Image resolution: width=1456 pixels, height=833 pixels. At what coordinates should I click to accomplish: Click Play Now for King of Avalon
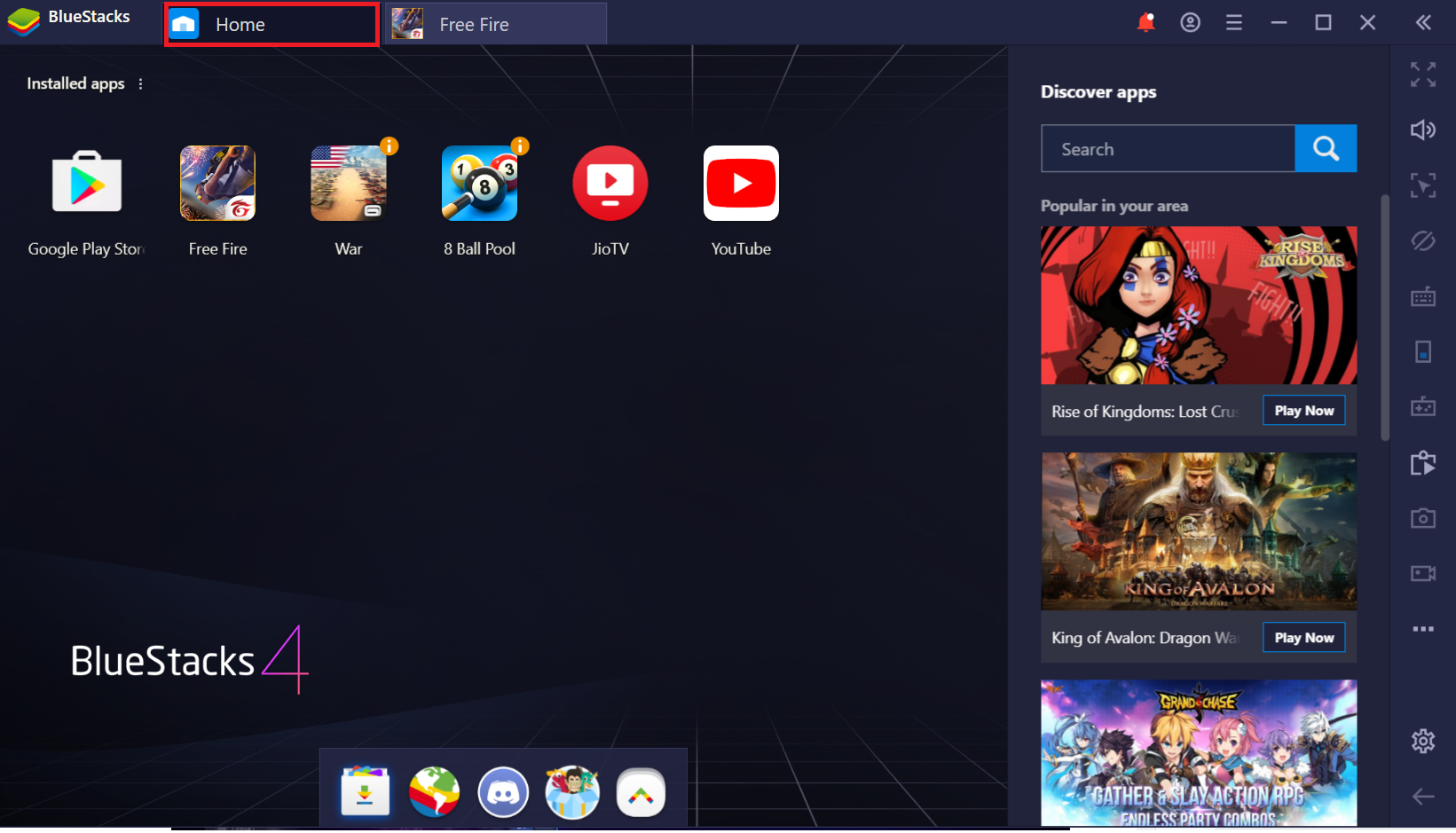coord(1303,638)
